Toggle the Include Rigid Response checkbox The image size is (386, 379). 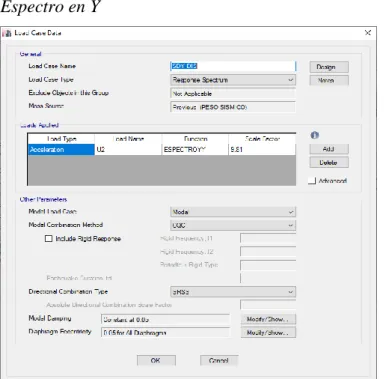pyautogui.click(x=49, y=238)
